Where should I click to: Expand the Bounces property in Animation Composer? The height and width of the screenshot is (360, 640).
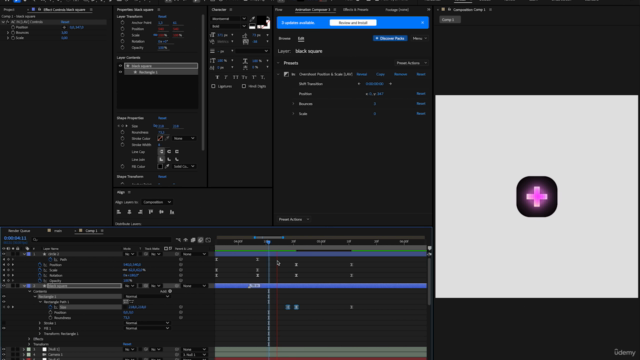pos(293,104)
